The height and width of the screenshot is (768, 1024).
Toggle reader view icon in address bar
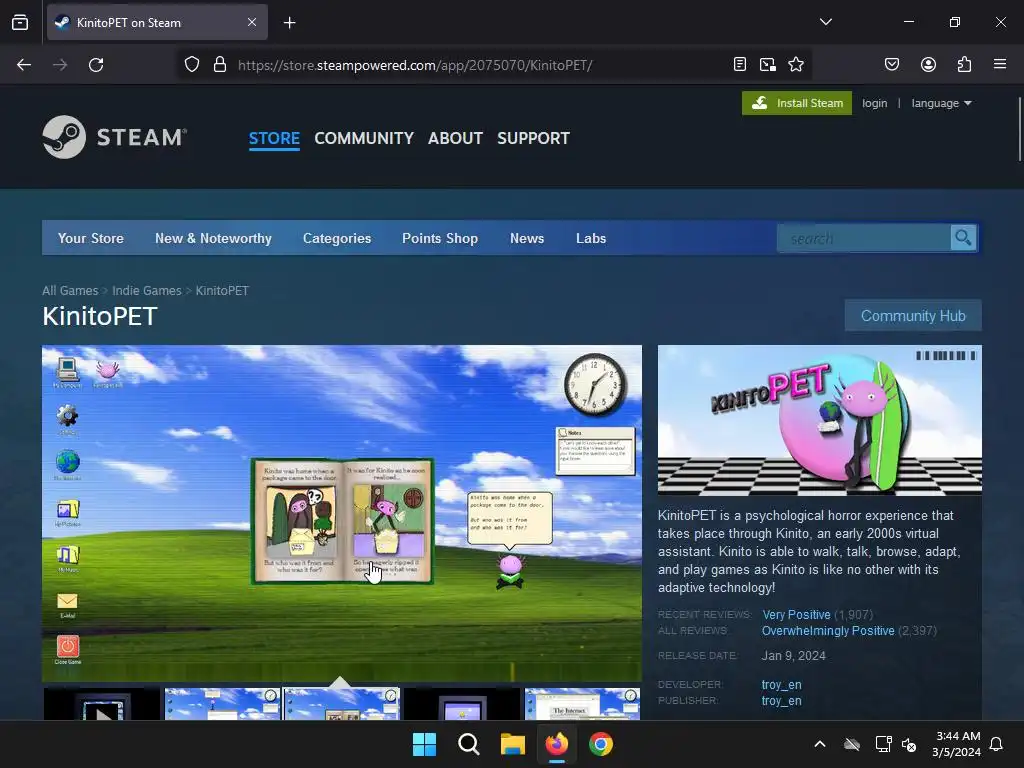[740, 65]
